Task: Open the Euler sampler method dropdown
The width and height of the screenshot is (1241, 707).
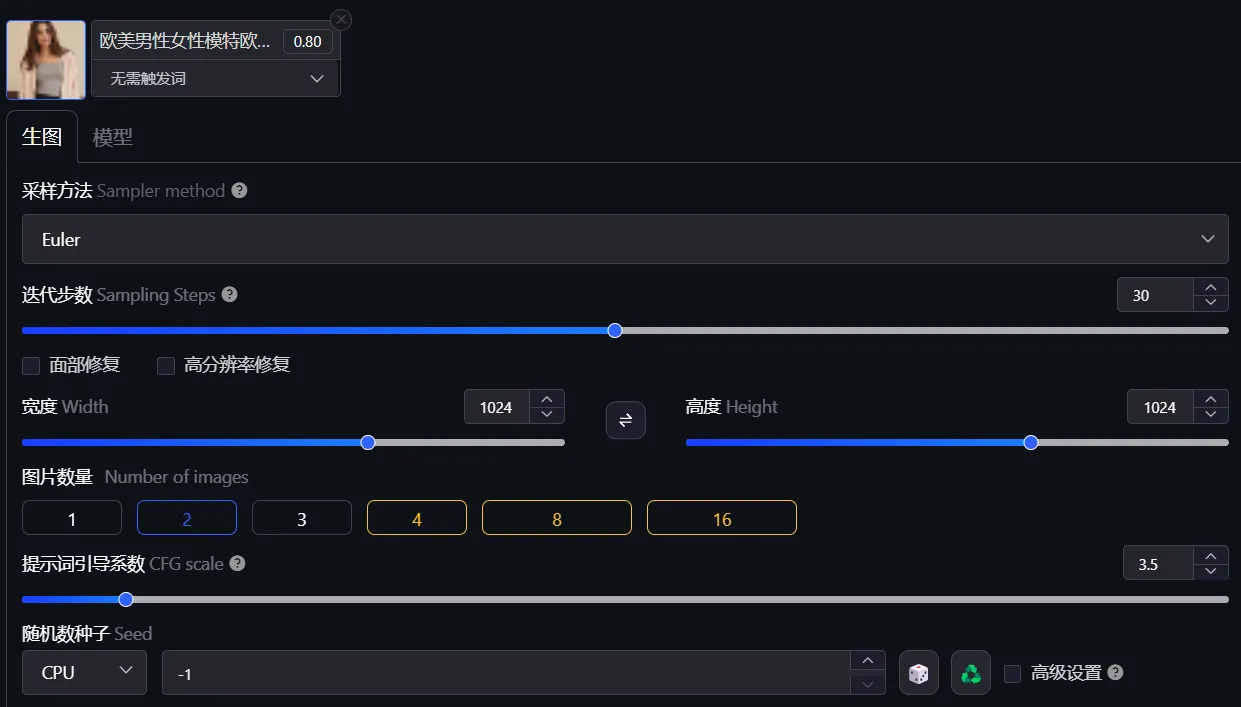Action: (x=625, y=240)
